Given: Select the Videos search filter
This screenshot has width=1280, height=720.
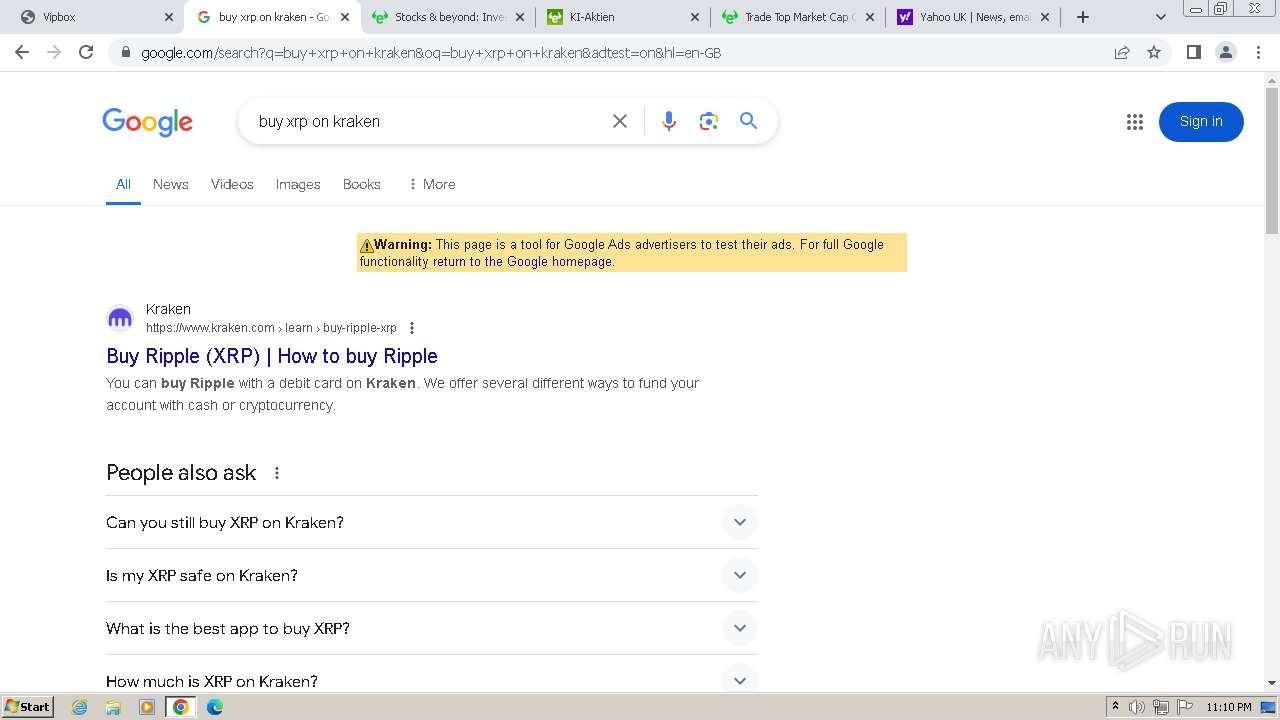Looking at the screenshot, I should click(x=232, y=184).
